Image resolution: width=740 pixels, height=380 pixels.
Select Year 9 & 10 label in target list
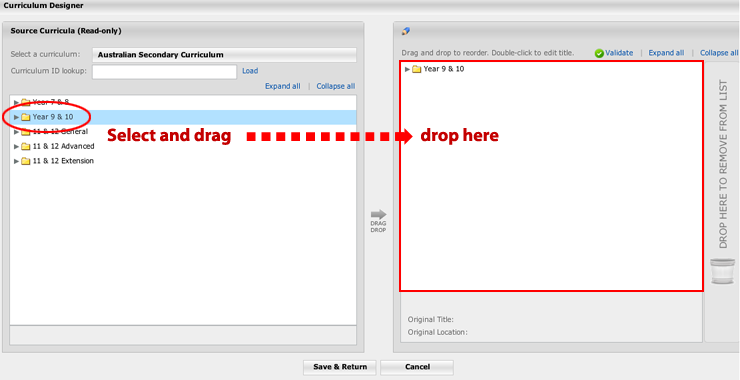coord(444,69)
